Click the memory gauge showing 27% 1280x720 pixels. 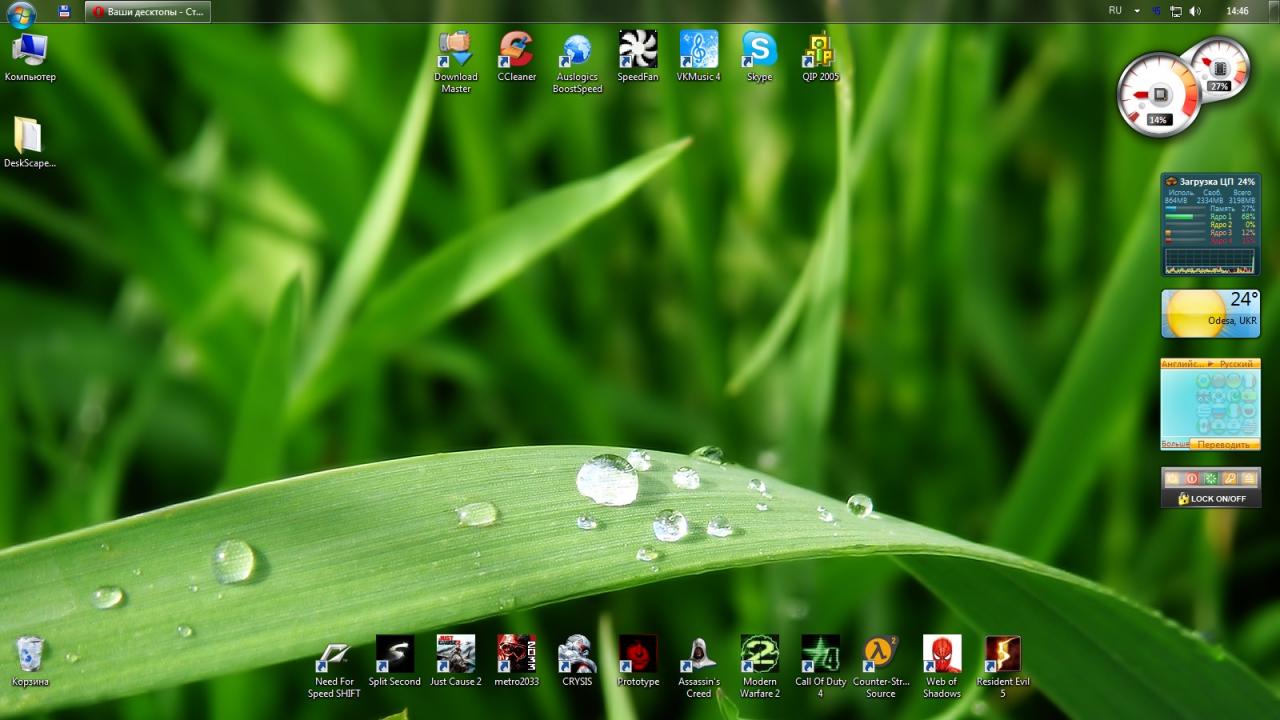(1219, 67)
